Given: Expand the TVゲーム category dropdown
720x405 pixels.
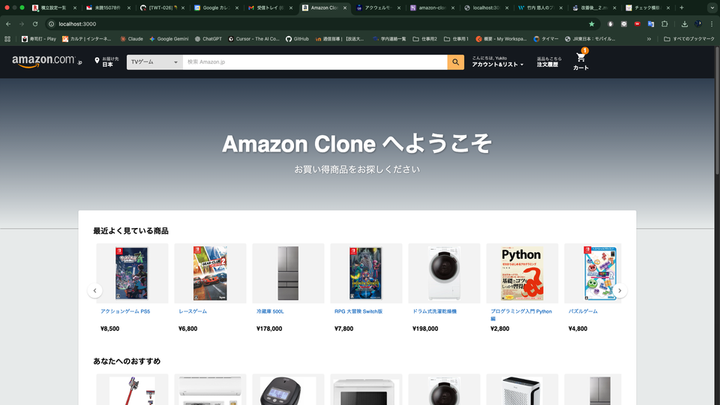Looking at the screenshot, I should (154, 62).
